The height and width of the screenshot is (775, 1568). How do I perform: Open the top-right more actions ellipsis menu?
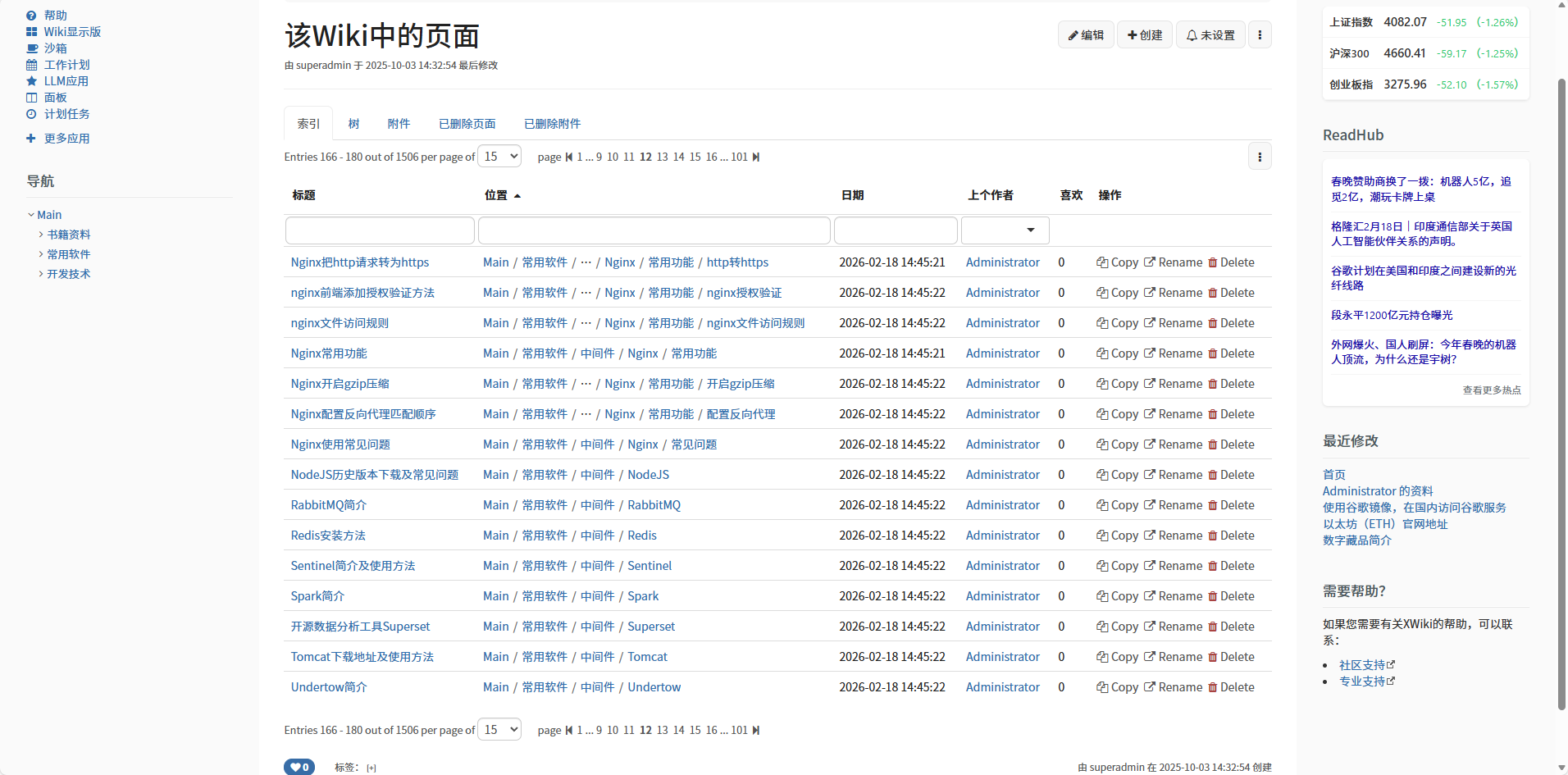pyautogui.click(x=1260, y=34)
